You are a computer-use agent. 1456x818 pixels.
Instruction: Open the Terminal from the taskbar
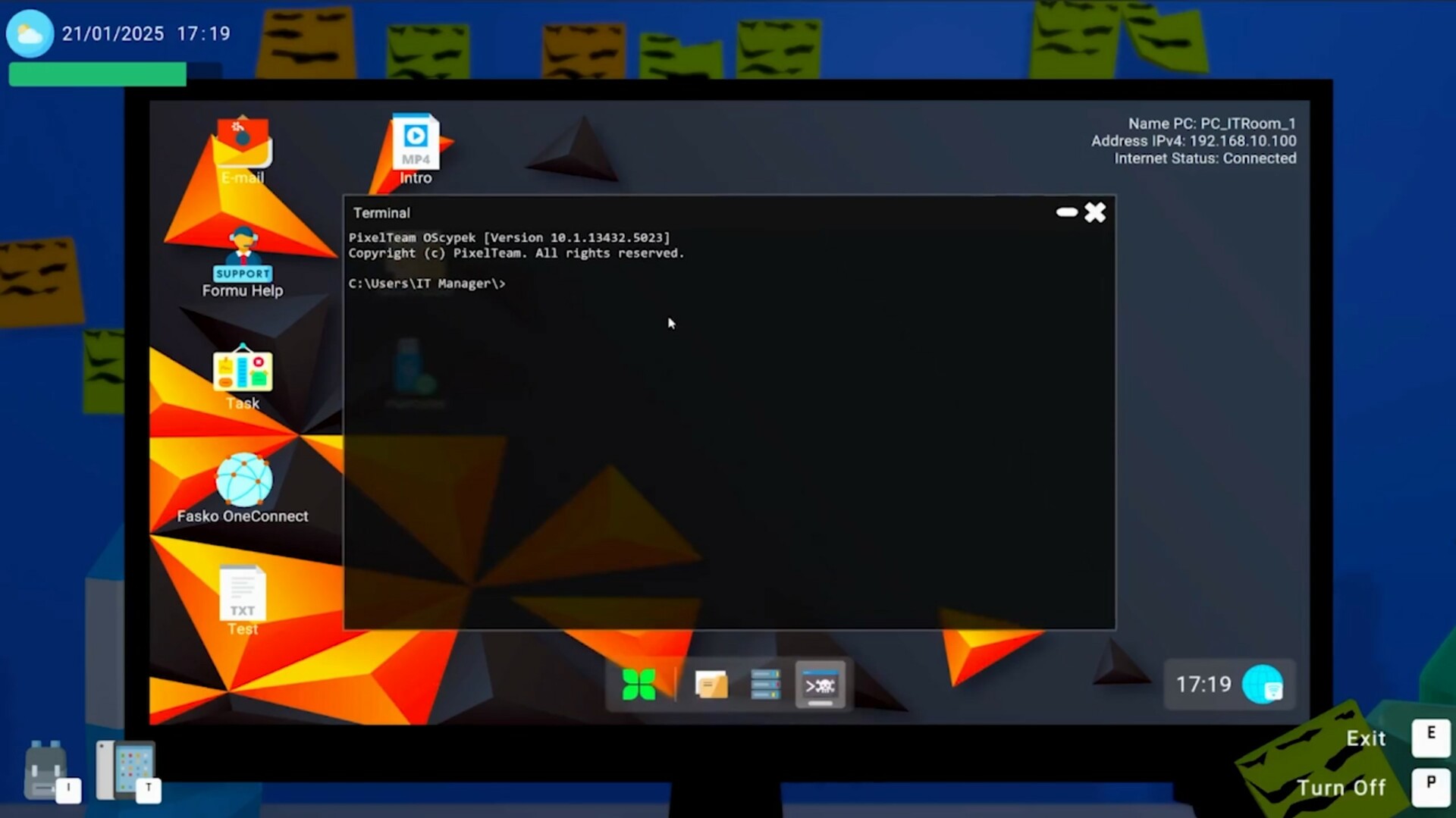[x=820, y=684]
